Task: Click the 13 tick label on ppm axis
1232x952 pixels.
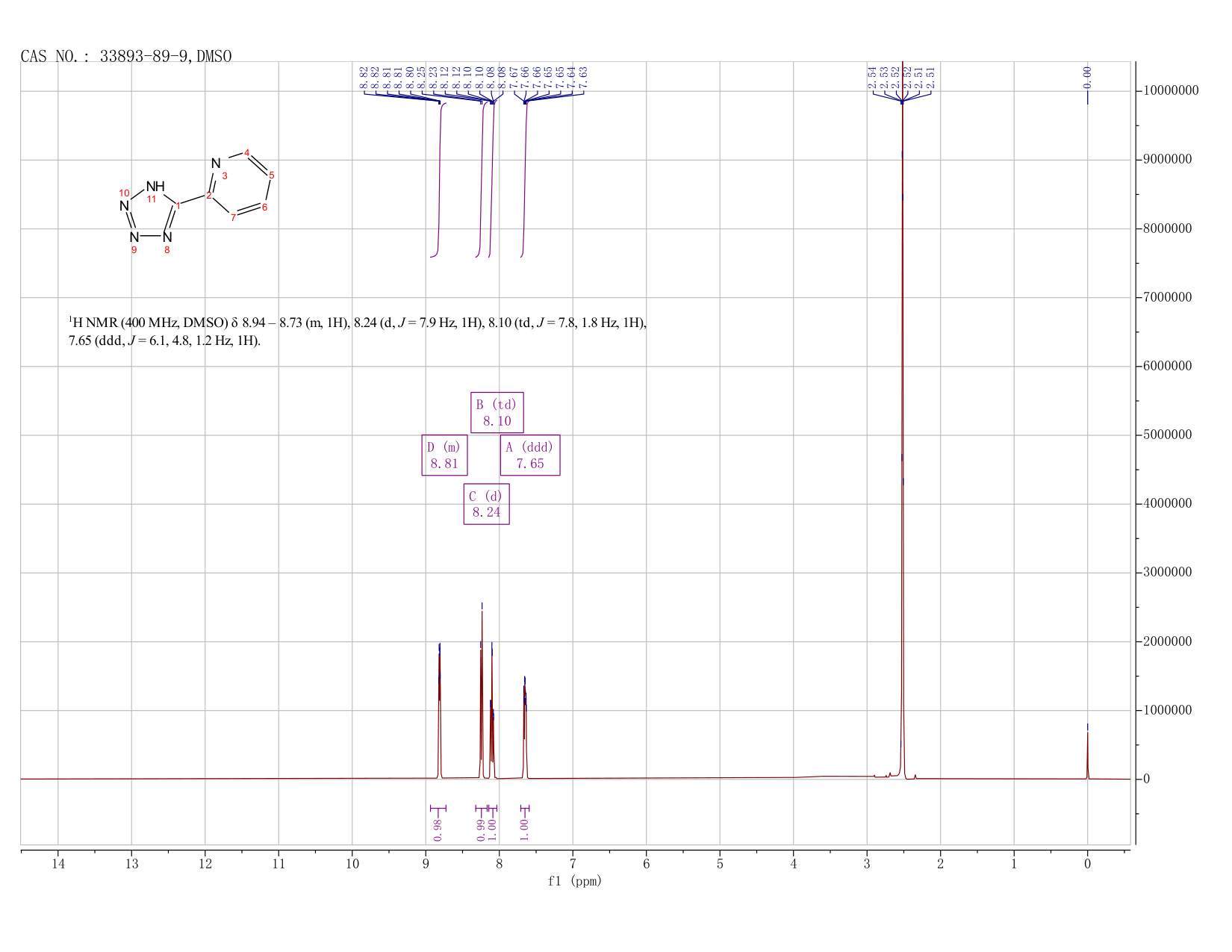Action: (x=131, y=864)
